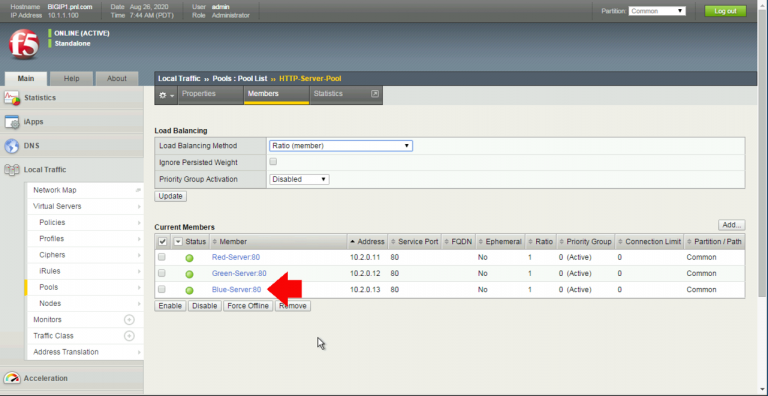The width and height of the screenshot is (768, 396).
Task: Check the Blue-Server:80 row checkbox
Action: click(162, 290)
